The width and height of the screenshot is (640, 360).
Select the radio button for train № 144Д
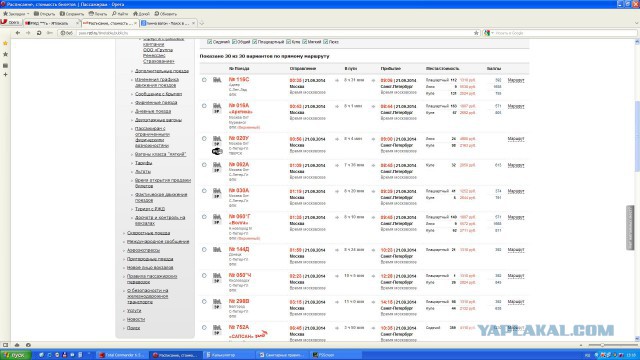coord(204,250)
